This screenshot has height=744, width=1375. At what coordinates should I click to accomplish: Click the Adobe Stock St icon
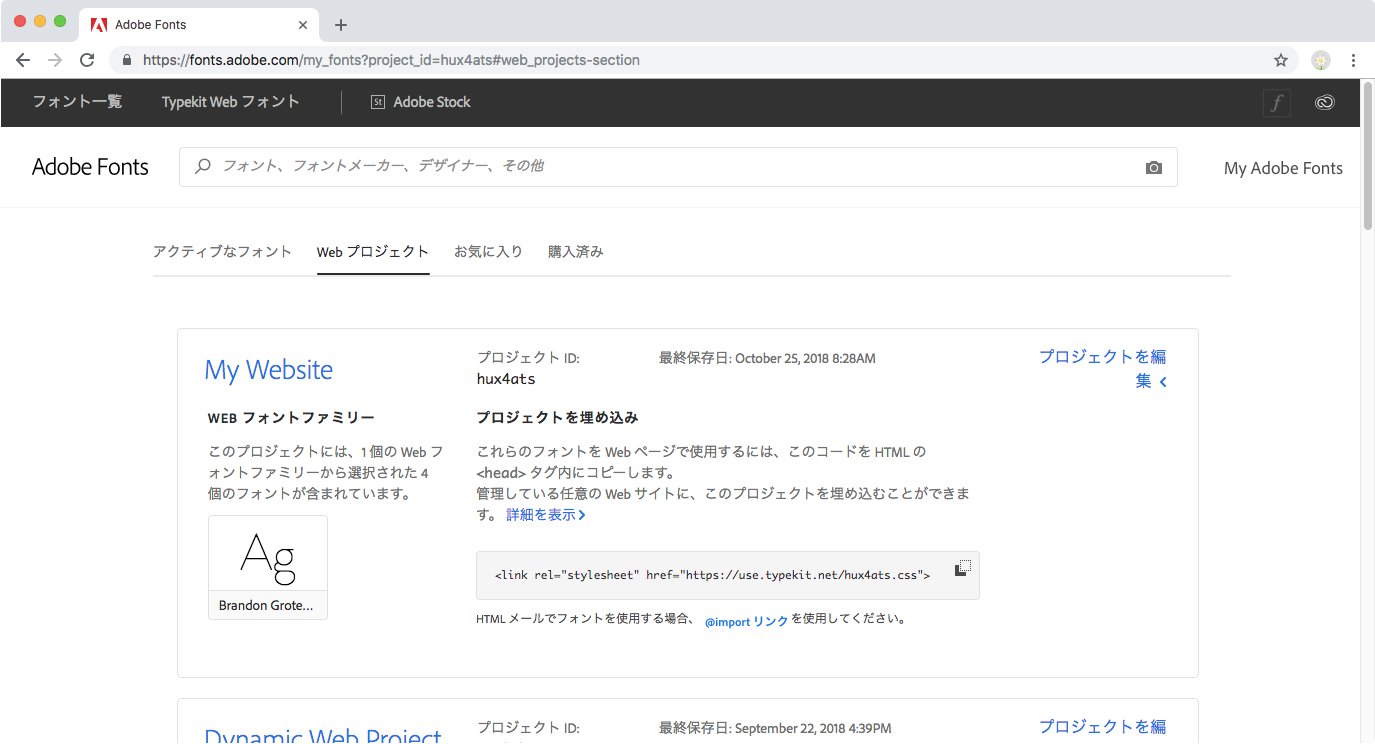pos(378,102)
